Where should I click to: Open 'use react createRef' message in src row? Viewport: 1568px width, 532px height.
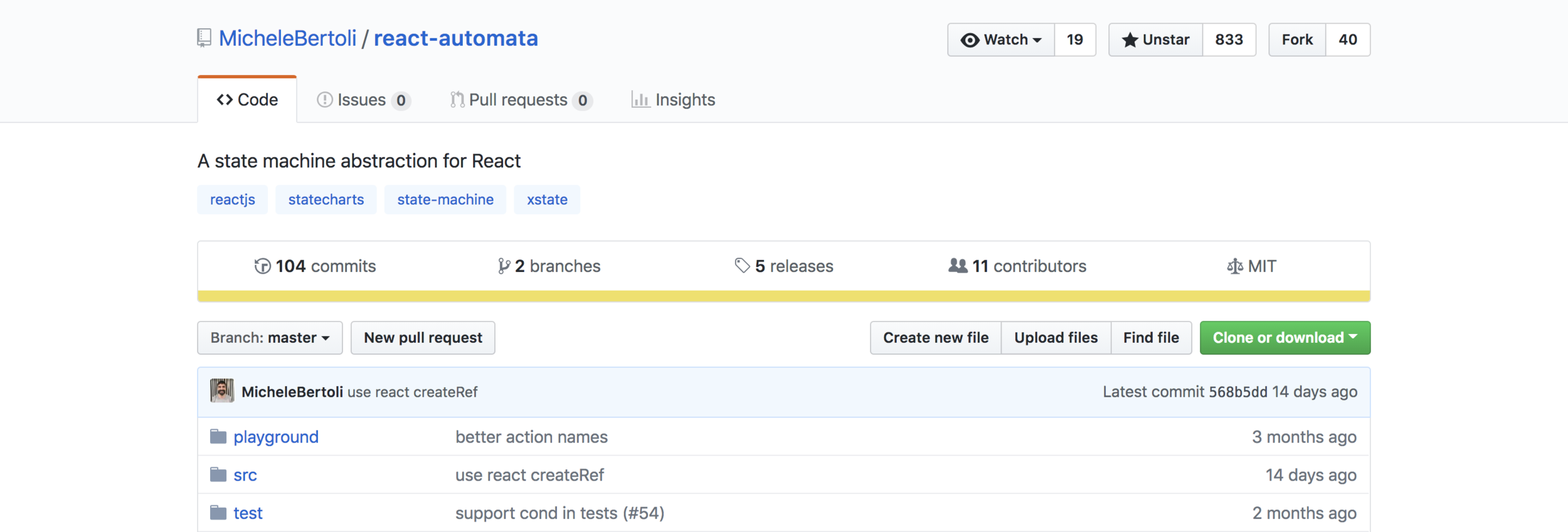point(529,475)
